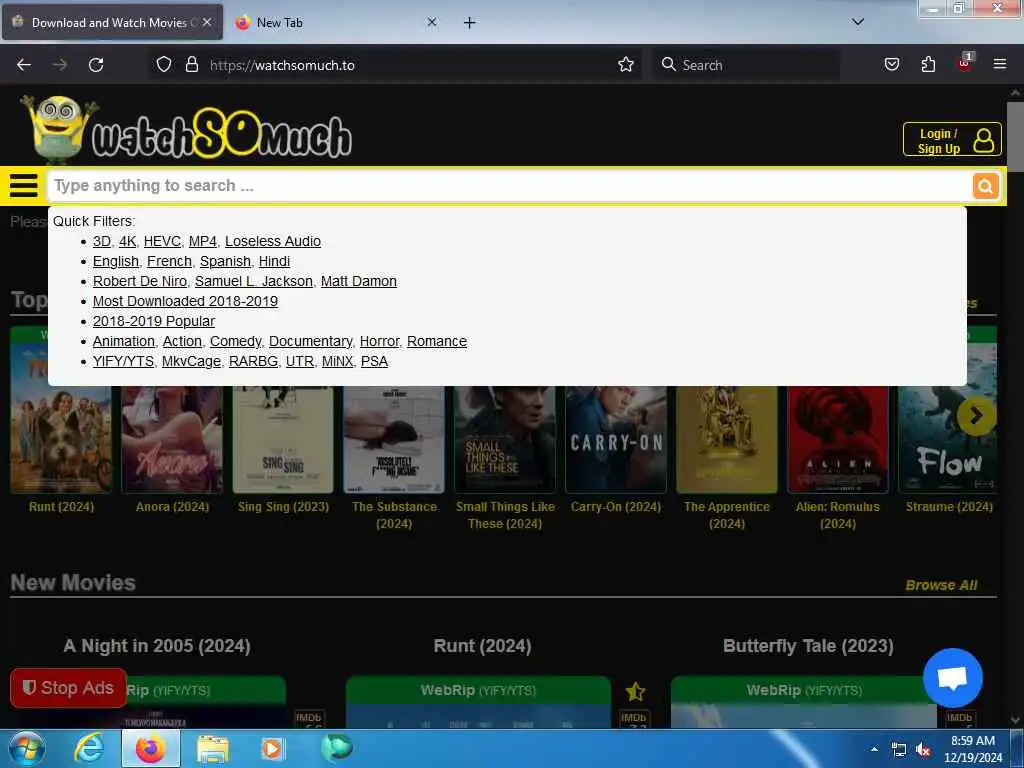Click the orange search magnifier button
Screen dimensions: 1024x768
tap(985, 186)
